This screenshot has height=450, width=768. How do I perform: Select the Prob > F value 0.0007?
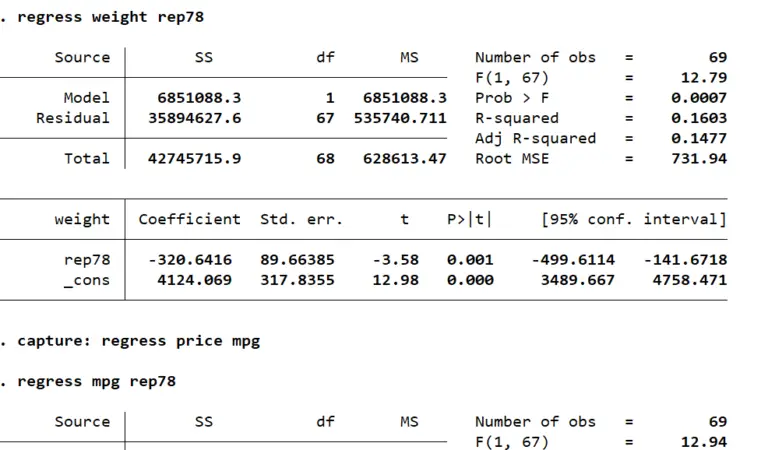point(699,98)
